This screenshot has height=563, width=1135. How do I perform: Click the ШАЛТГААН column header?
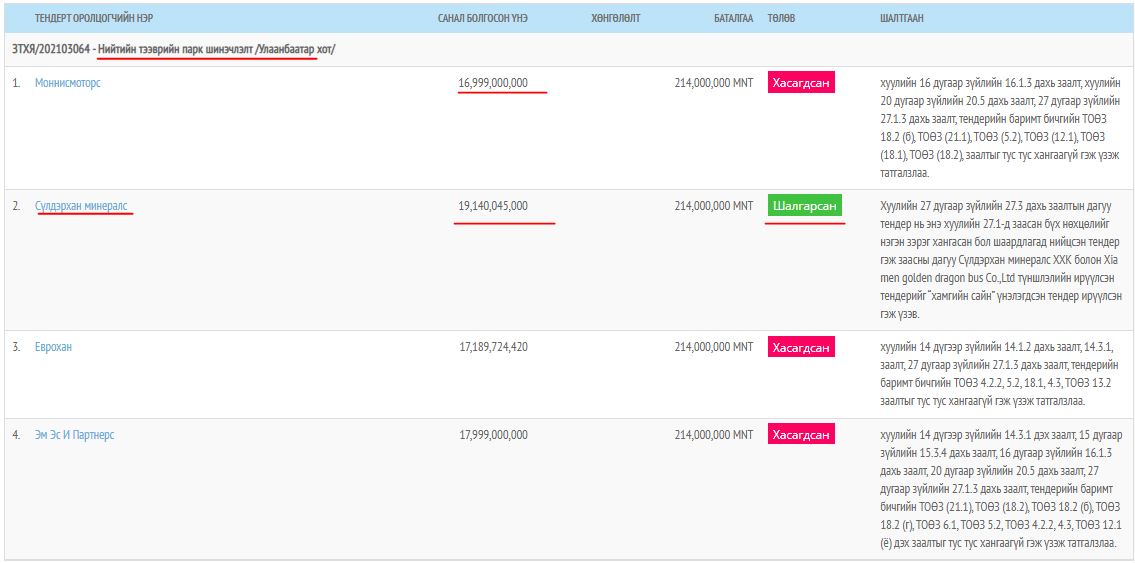click(x=901, y=18)
